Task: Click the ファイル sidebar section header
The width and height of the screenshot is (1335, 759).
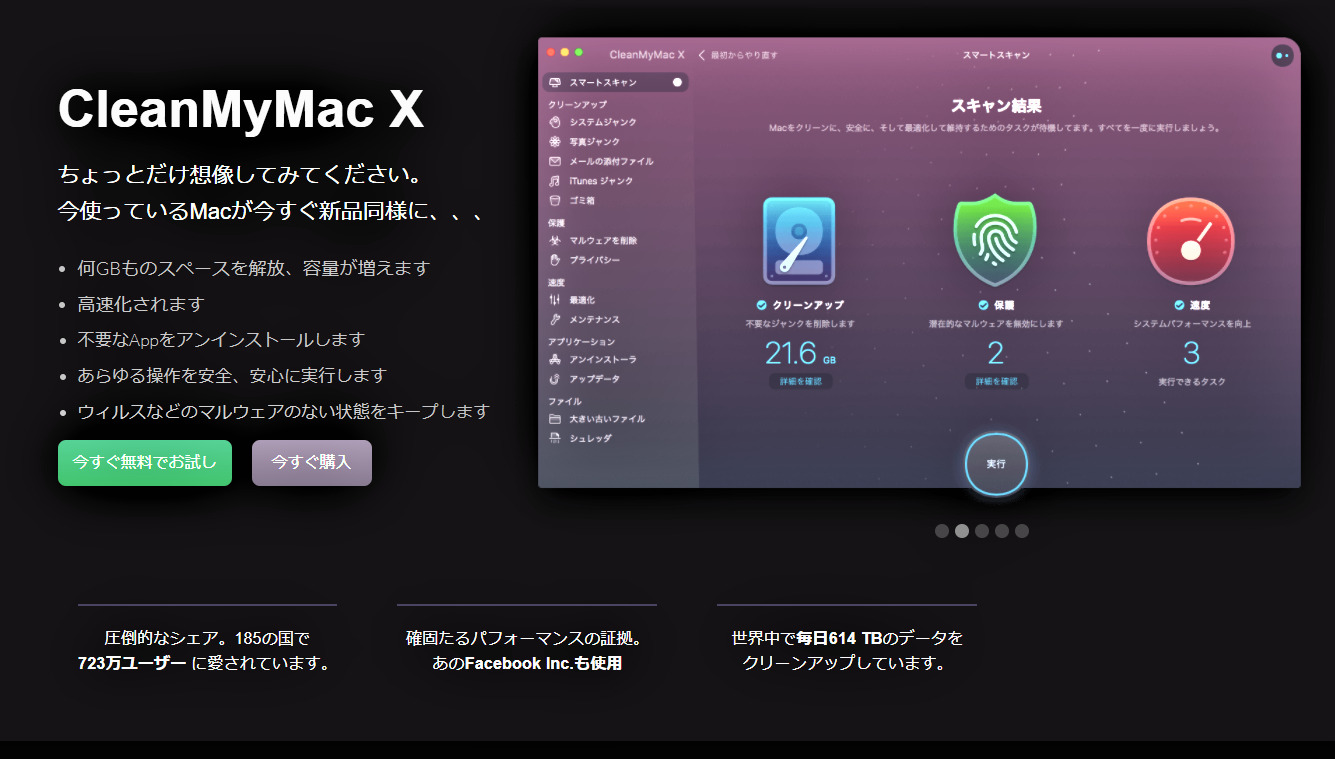Action: pyautogui.click(x=565, y=401)
